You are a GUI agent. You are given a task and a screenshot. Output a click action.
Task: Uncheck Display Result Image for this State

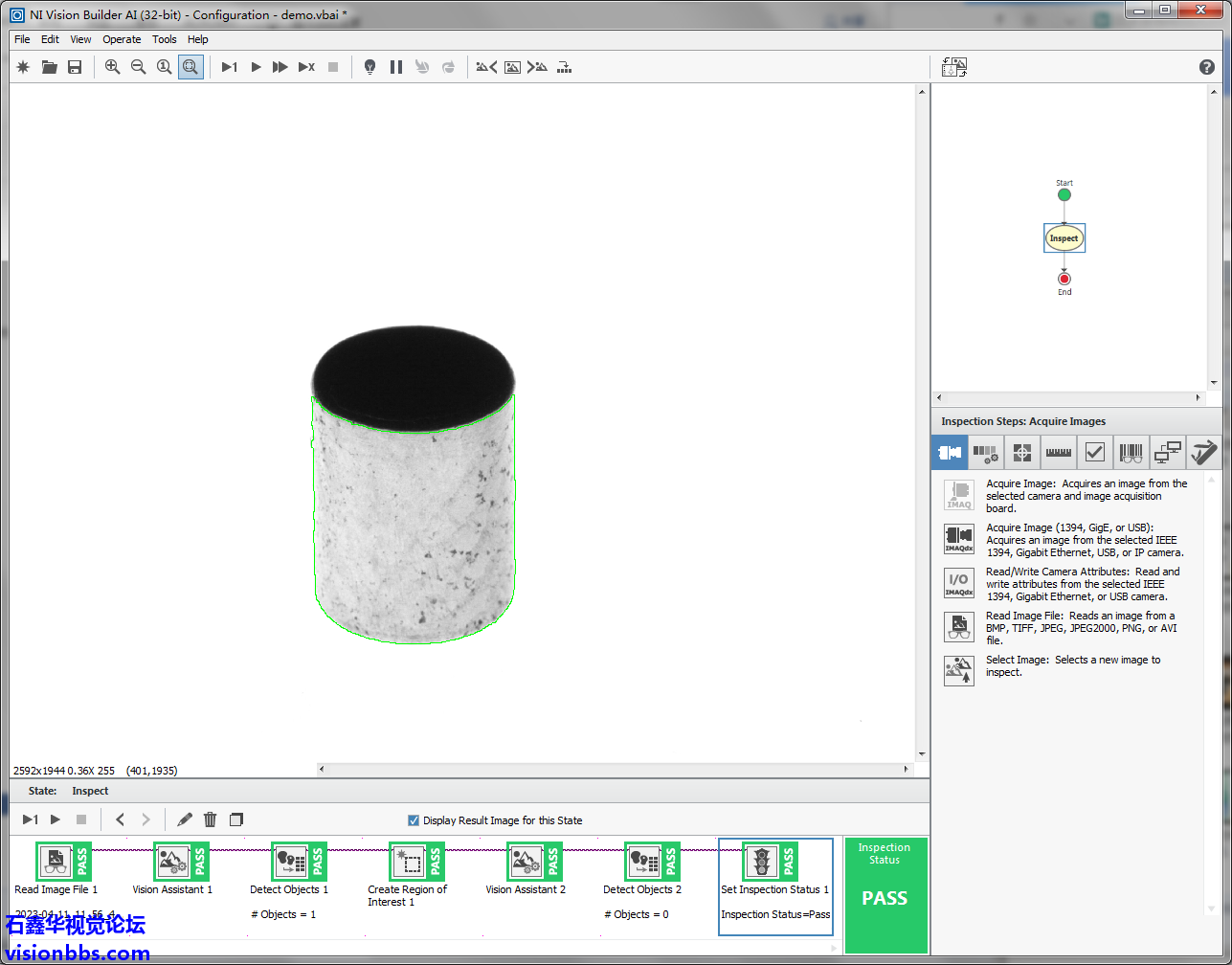(414, 820)
